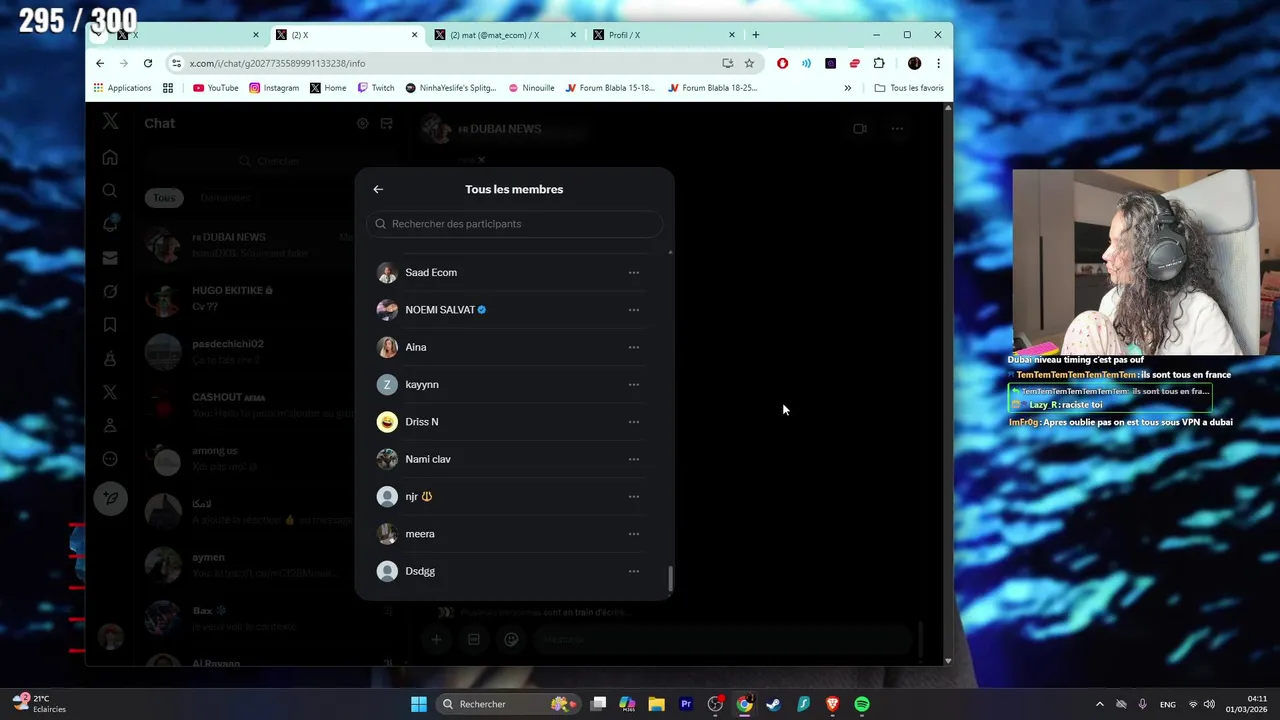
Task: Click Rechercher des participants search field
Action: [x=514, y=224]
